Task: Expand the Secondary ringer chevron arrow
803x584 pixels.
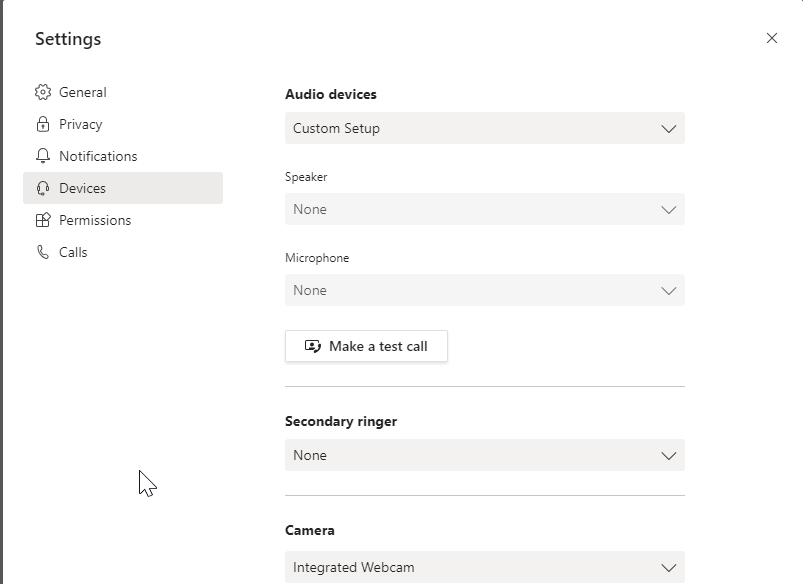Action: tap(669, 455)
